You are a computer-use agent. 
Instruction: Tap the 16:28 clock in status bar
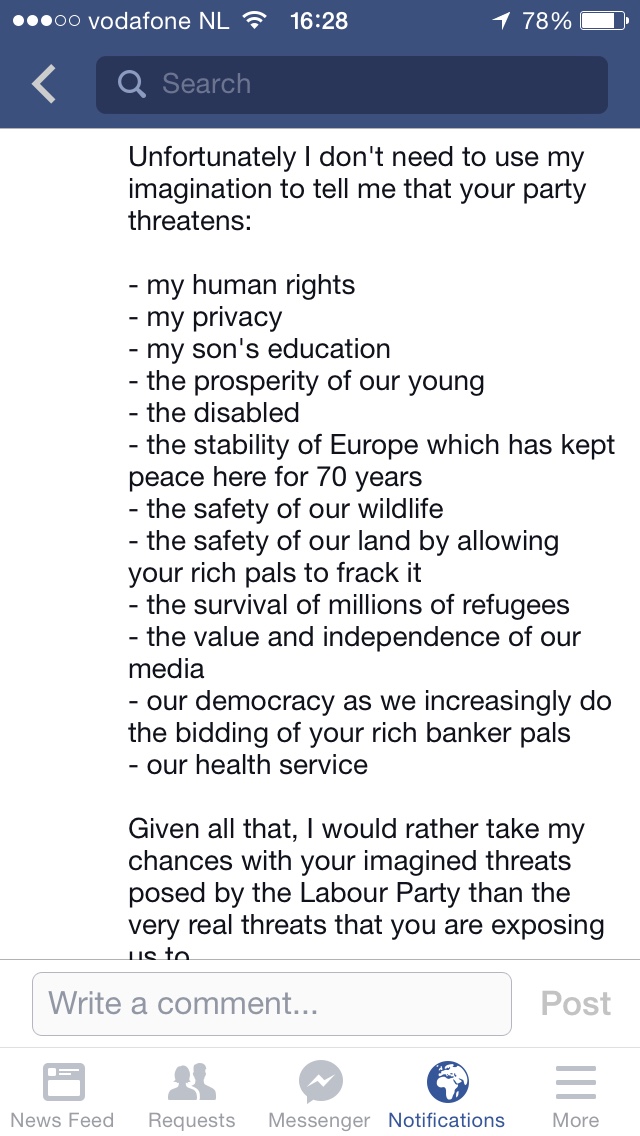point(319,20)
